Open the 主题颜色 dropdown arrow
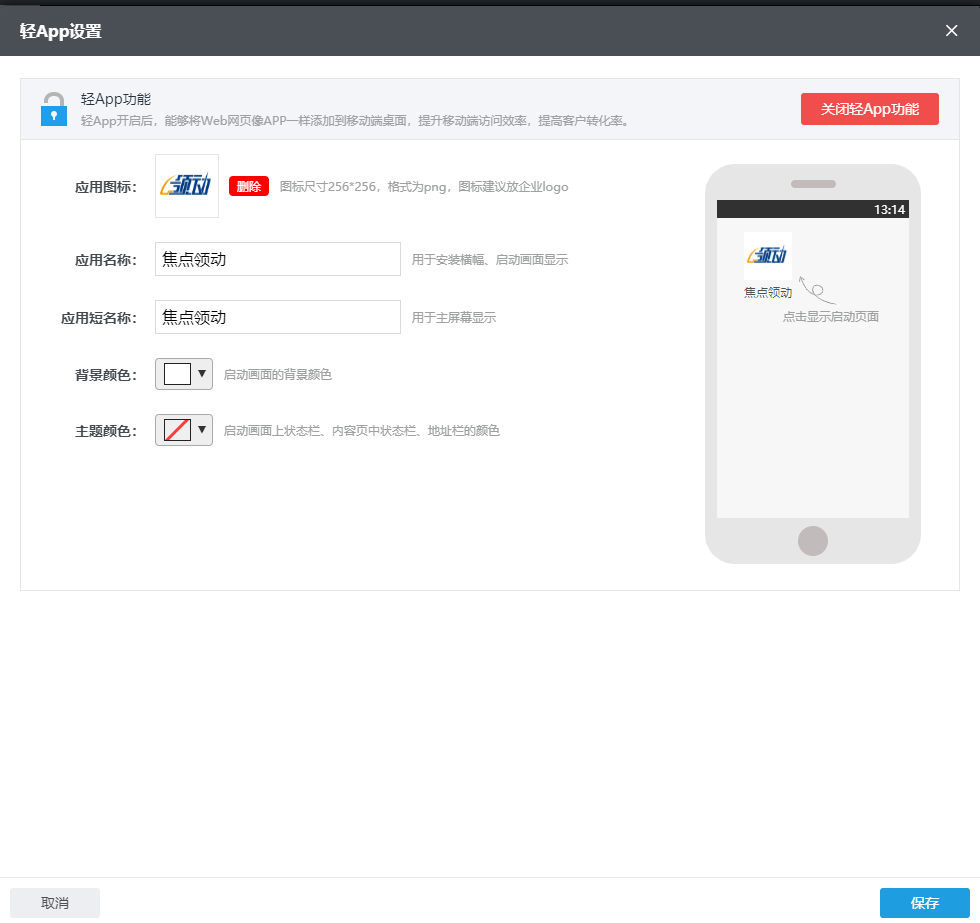This screenshot has height=923, width=980. tap(202, 429)
